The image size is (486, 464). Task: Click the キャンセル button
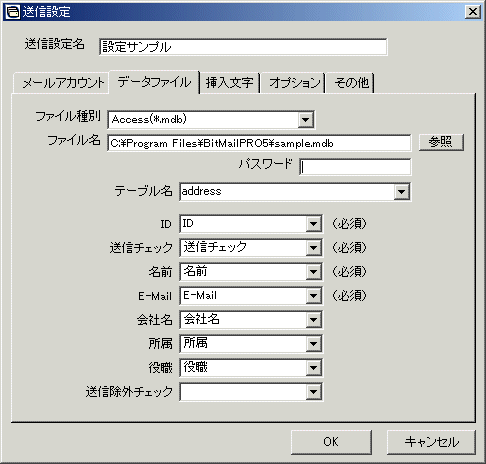431,442
